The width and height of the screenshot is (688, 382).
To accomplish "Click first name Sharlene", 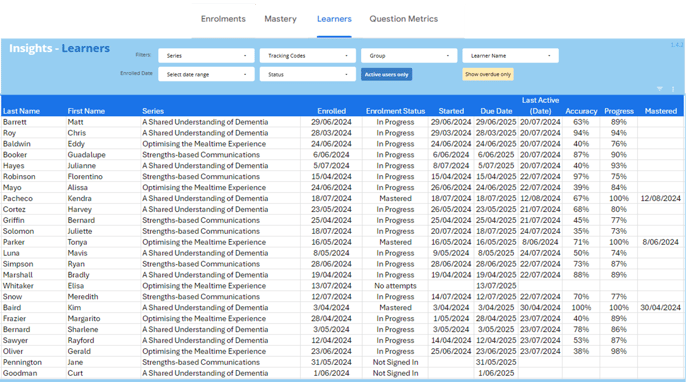I will click(83, 329).
